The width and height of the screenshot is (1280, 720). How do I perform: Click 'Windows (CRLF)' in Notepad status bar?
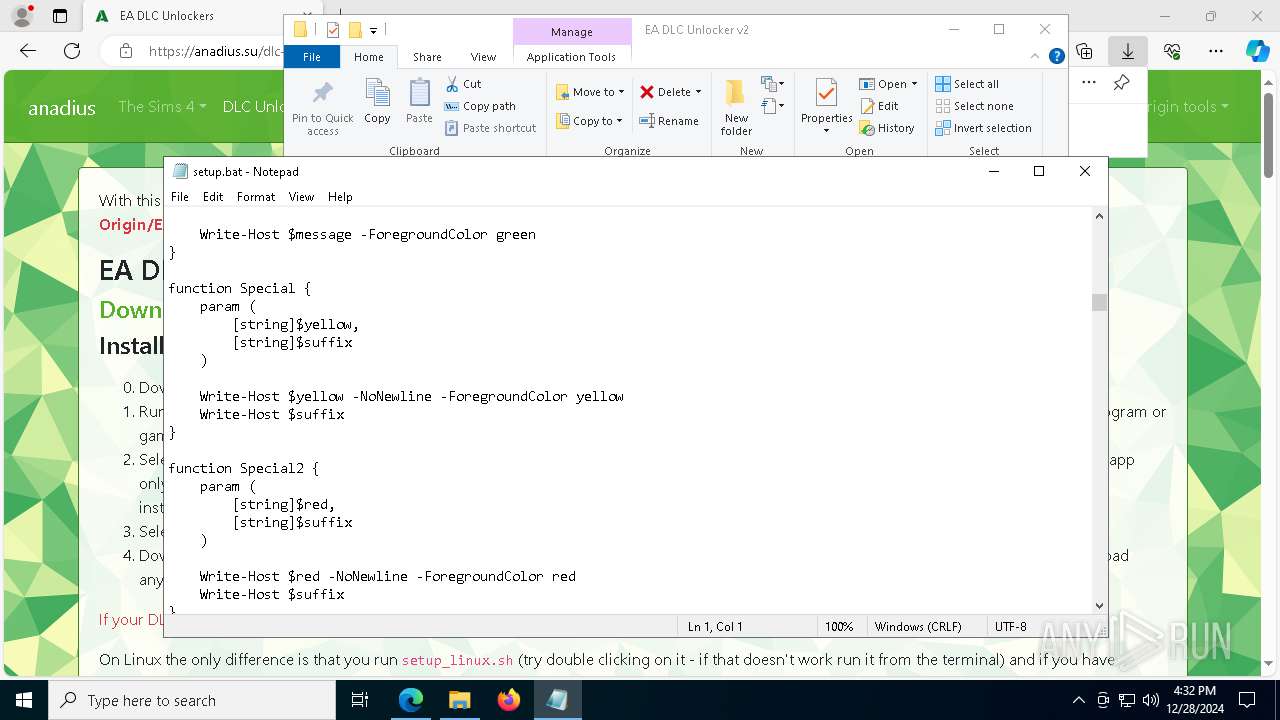click(x=918, y=627)
